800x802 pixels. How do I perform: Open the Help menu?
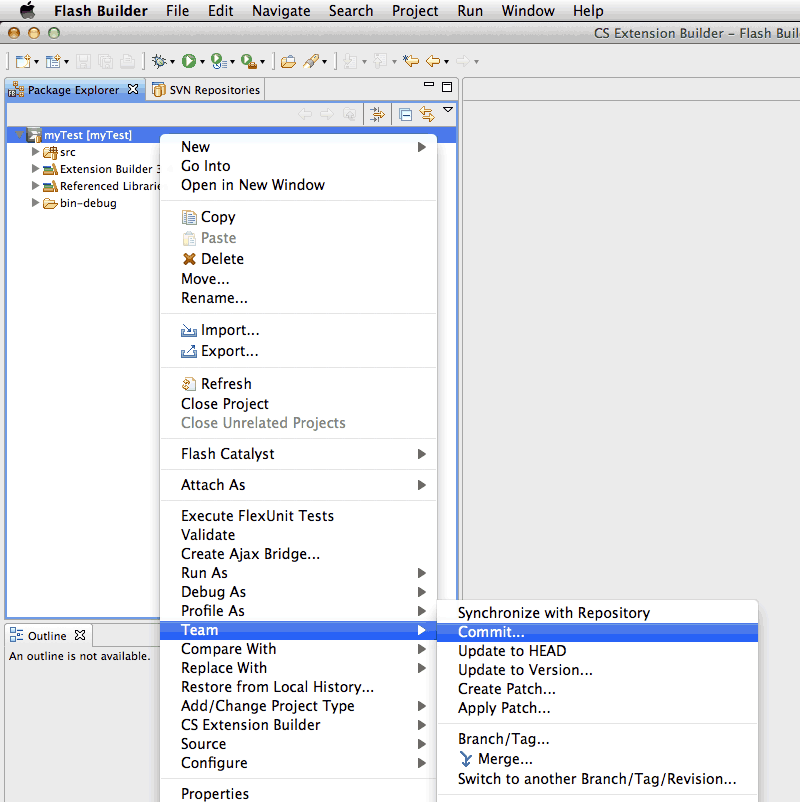coord(588,11)
